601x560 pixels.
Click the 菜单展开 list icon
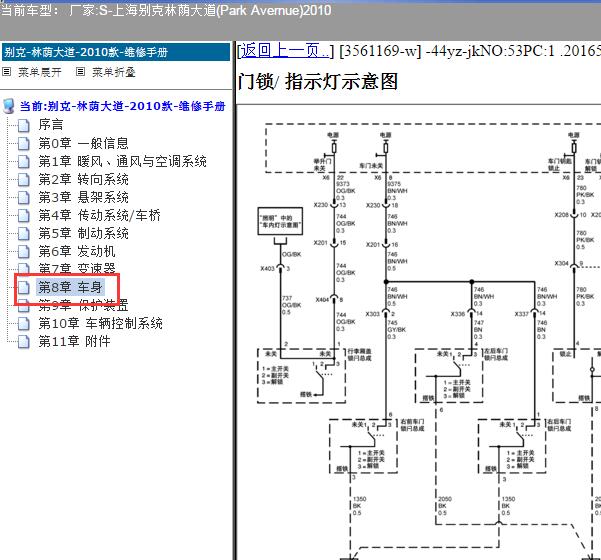pyautogui.click(x=7, y=71)
